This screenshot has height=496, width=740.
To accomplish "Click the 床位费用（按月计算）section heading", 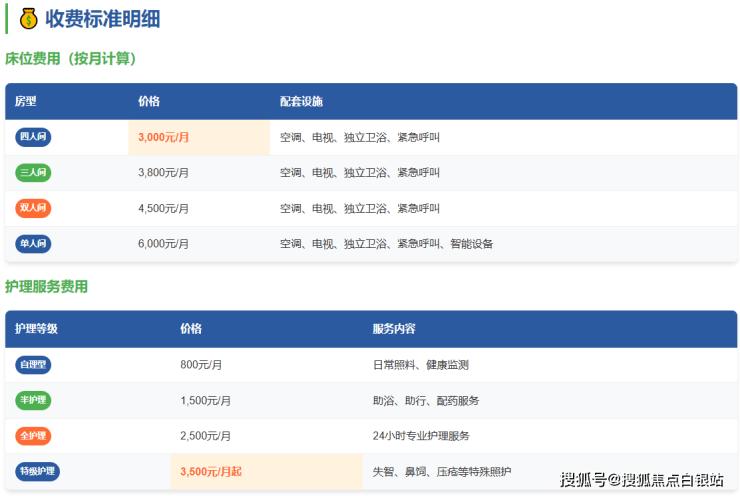I will coord(71,59).
